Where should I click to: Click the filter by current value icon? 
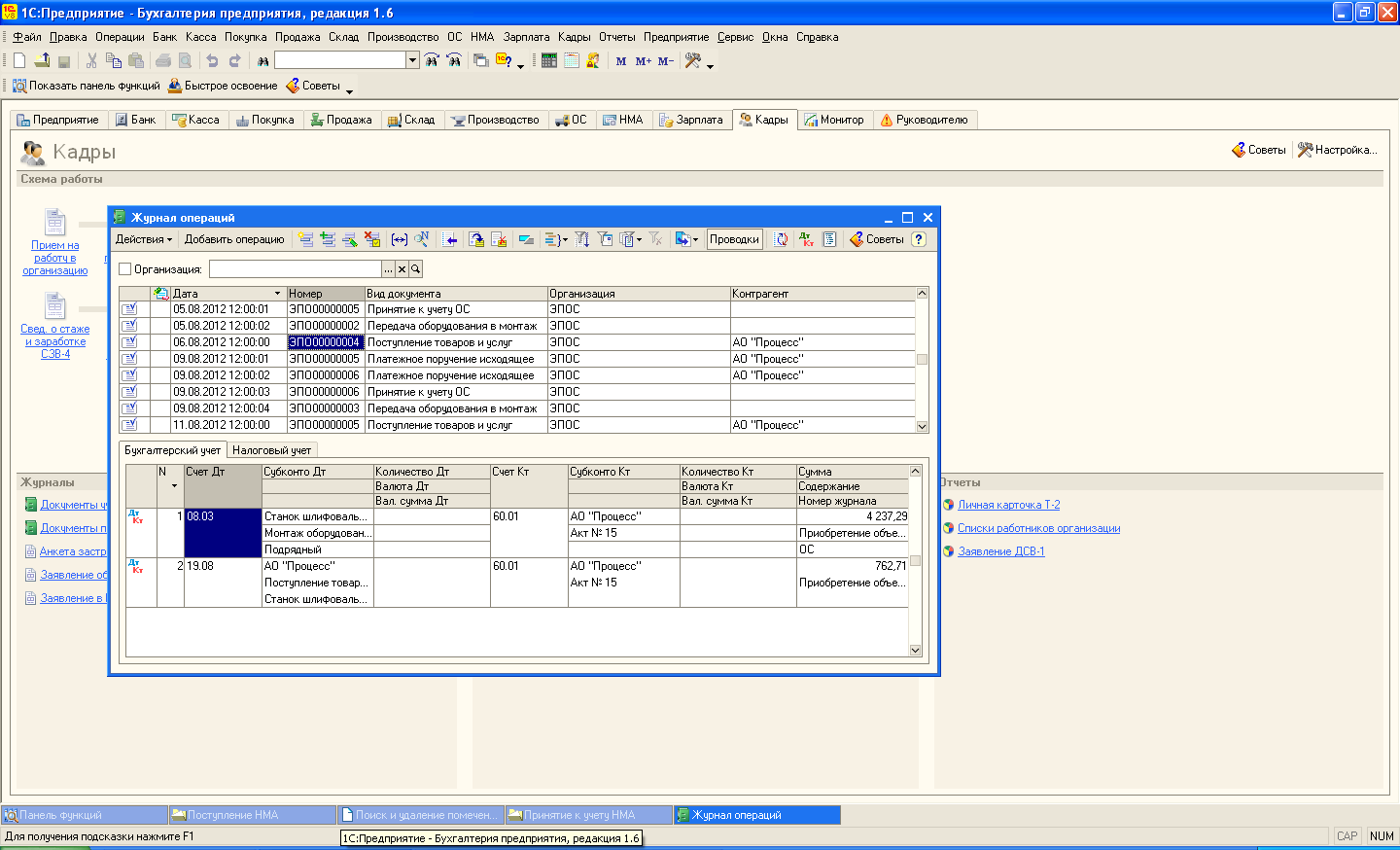click(x=605, y=239)
